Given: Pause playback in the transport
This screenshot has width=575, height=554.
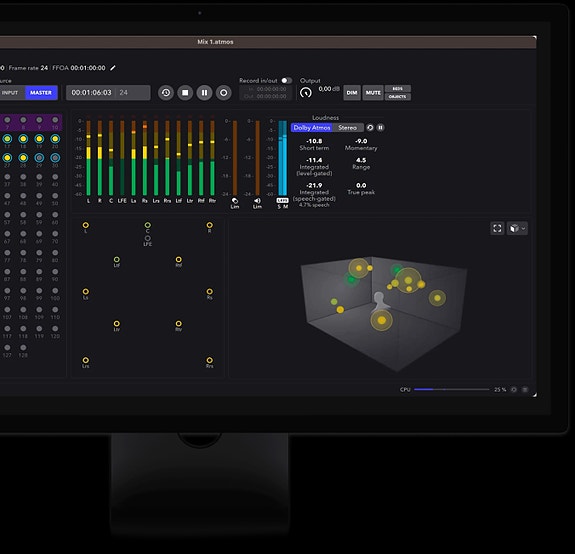Looking at the screenshot, I should click(x=204, y=93).
